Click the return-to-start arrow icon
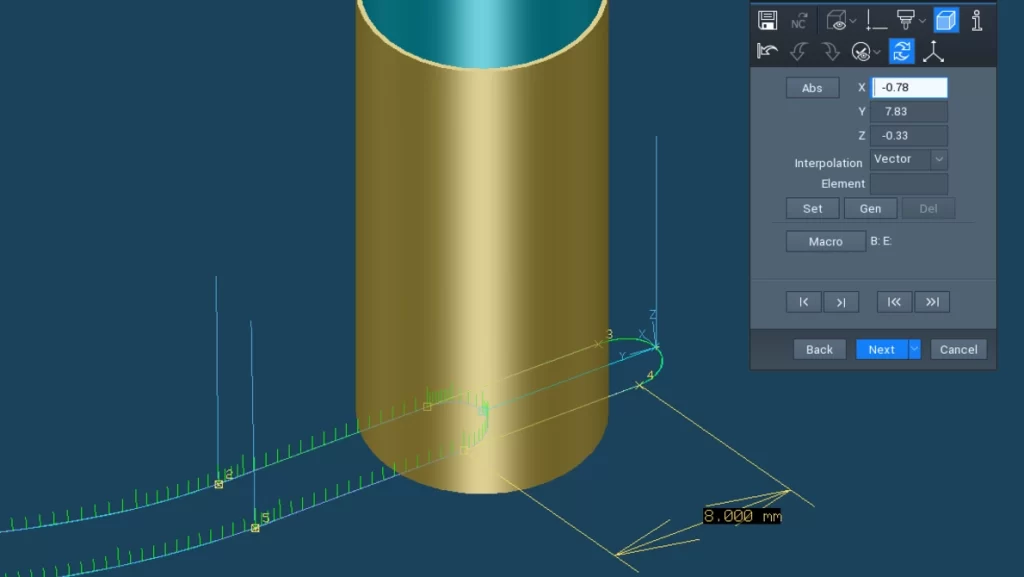 tap(767, 51)
